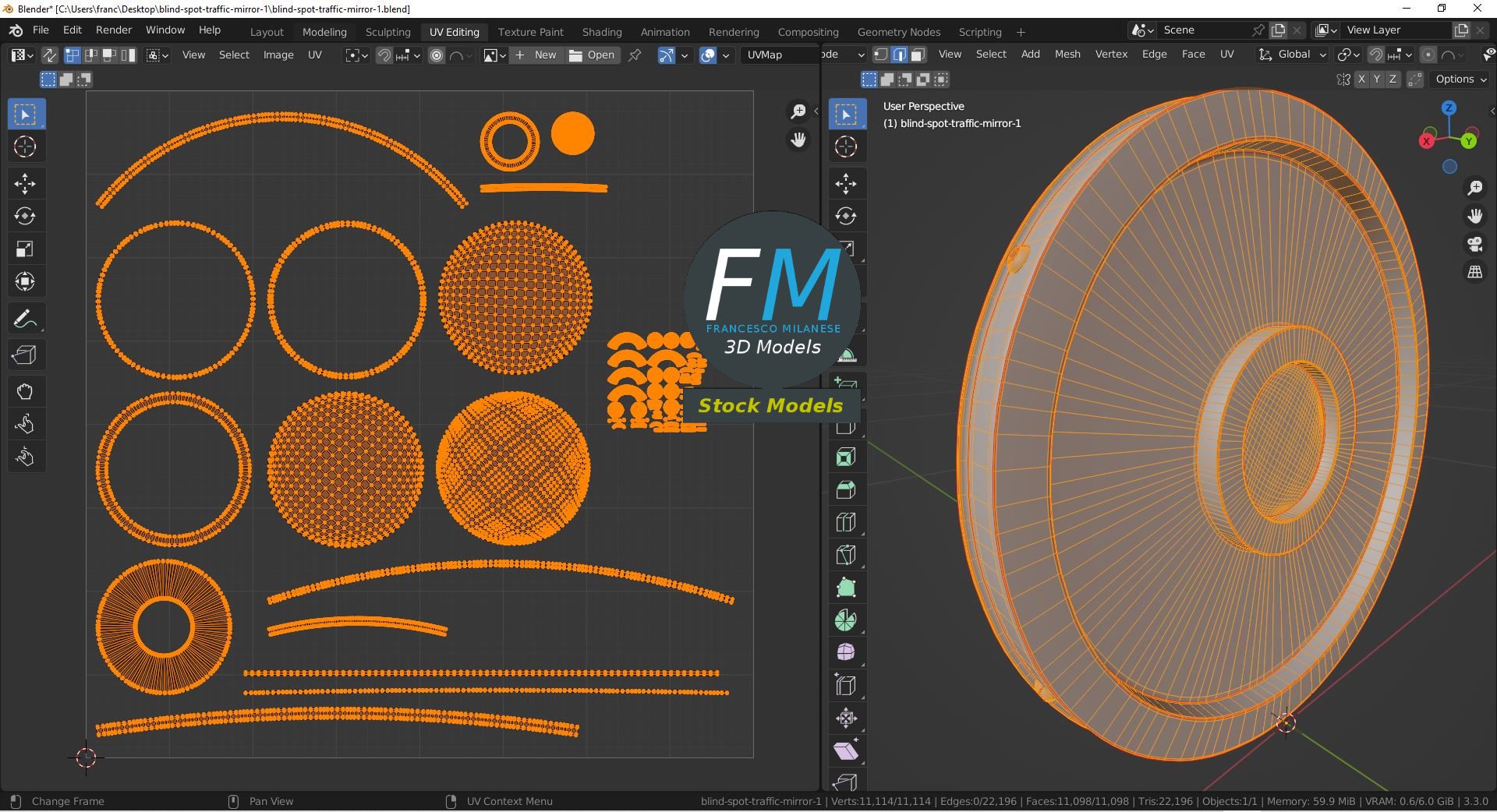1497x812 pixels.
Task: Choose the UV Pinch sculpt tool
Action: tap(25, 457)
